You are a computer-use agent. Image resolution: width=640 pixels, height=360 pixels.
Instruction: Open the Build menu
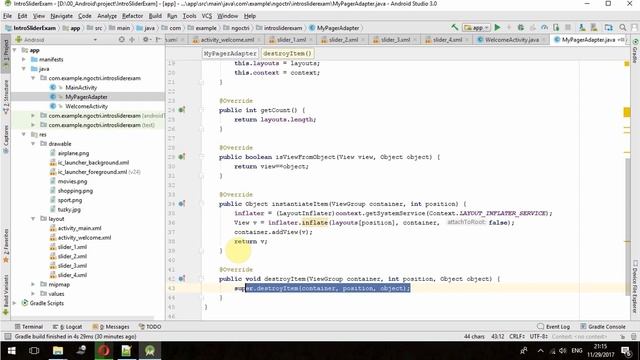[x=155, y=16]
